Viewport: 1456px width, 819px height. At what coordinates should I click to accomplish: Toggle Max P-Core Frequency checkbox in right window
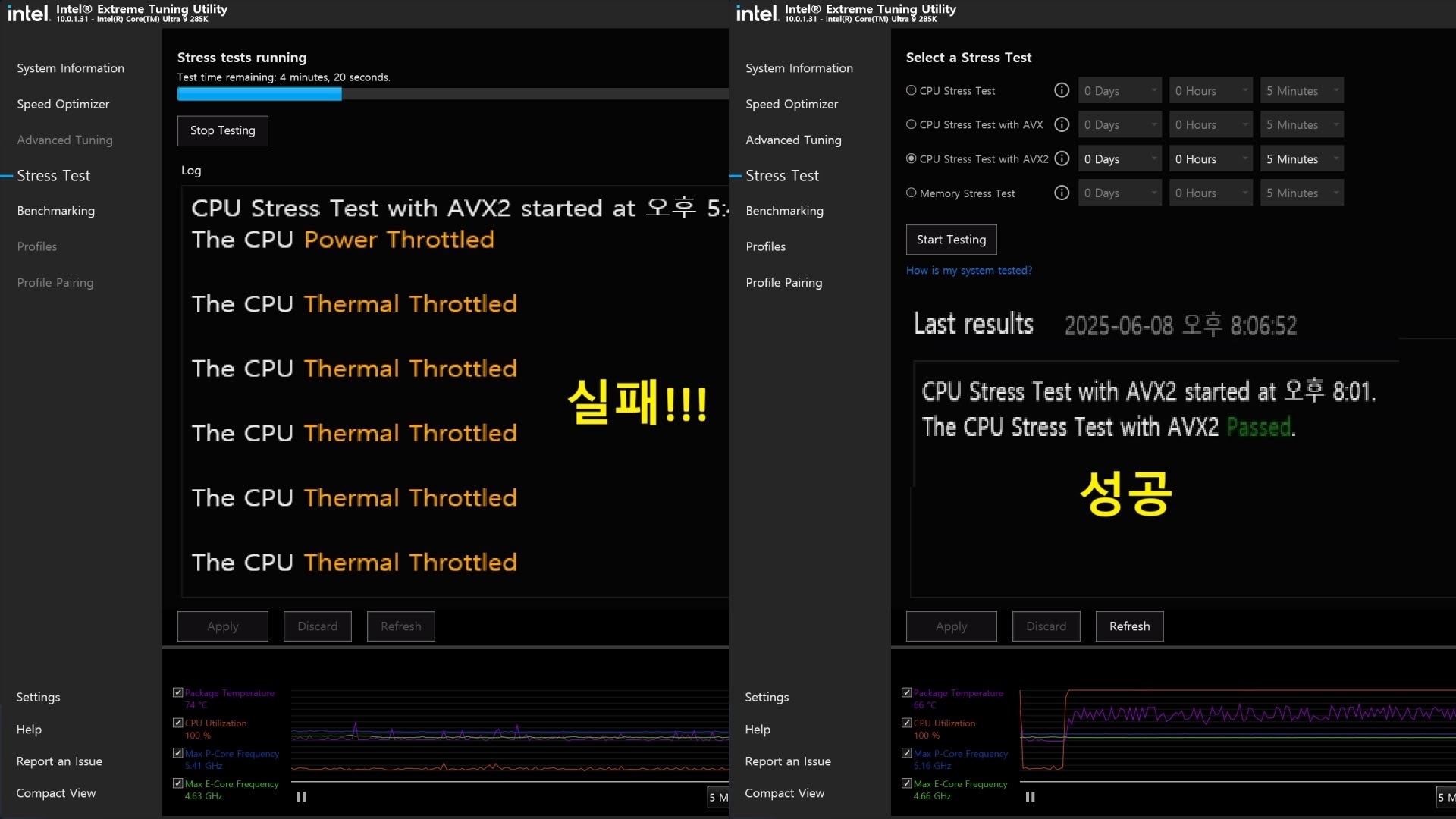907,753
